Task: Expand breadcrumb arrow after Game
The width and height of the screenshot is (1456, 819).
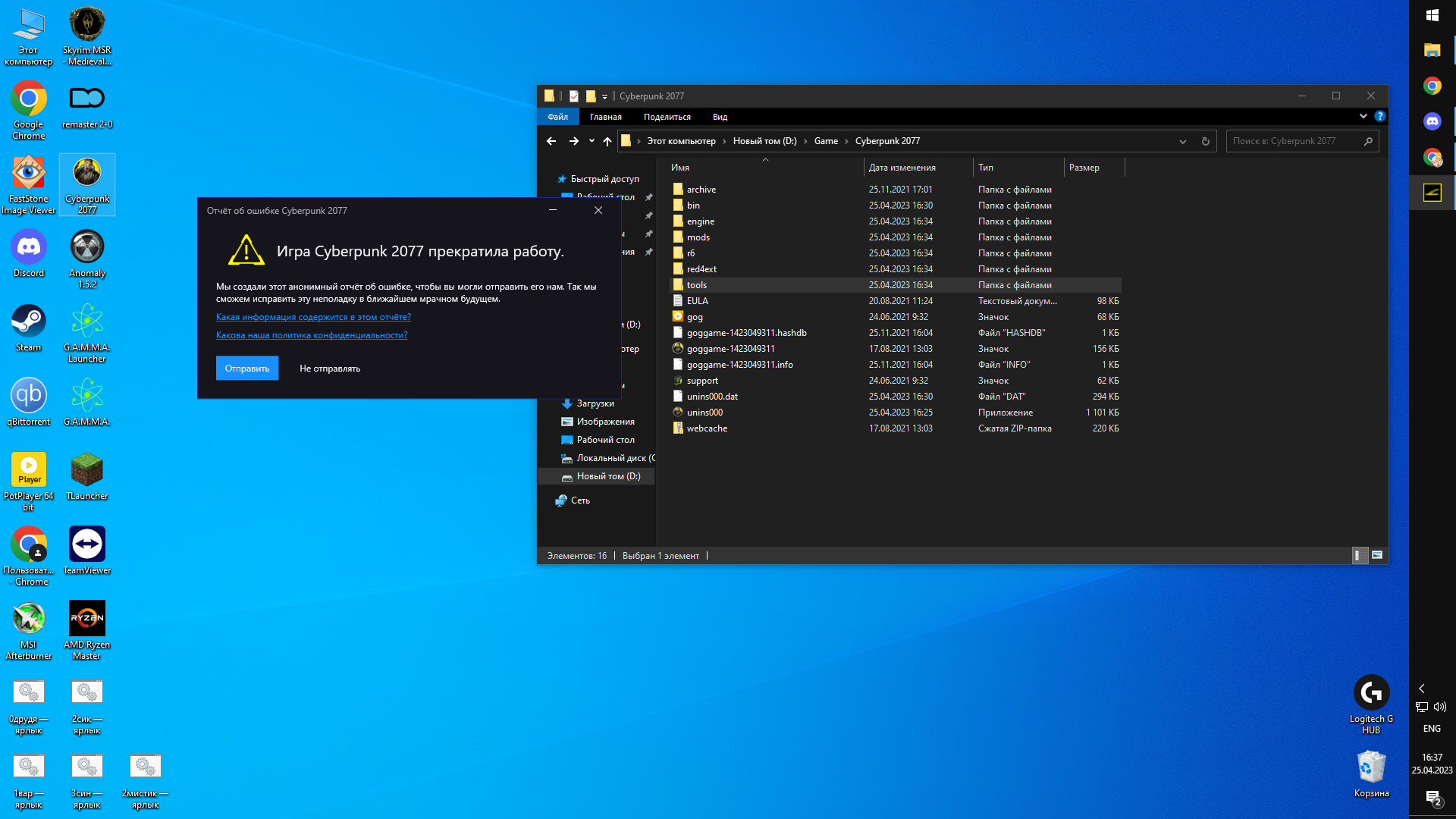Action: (846, 141)
